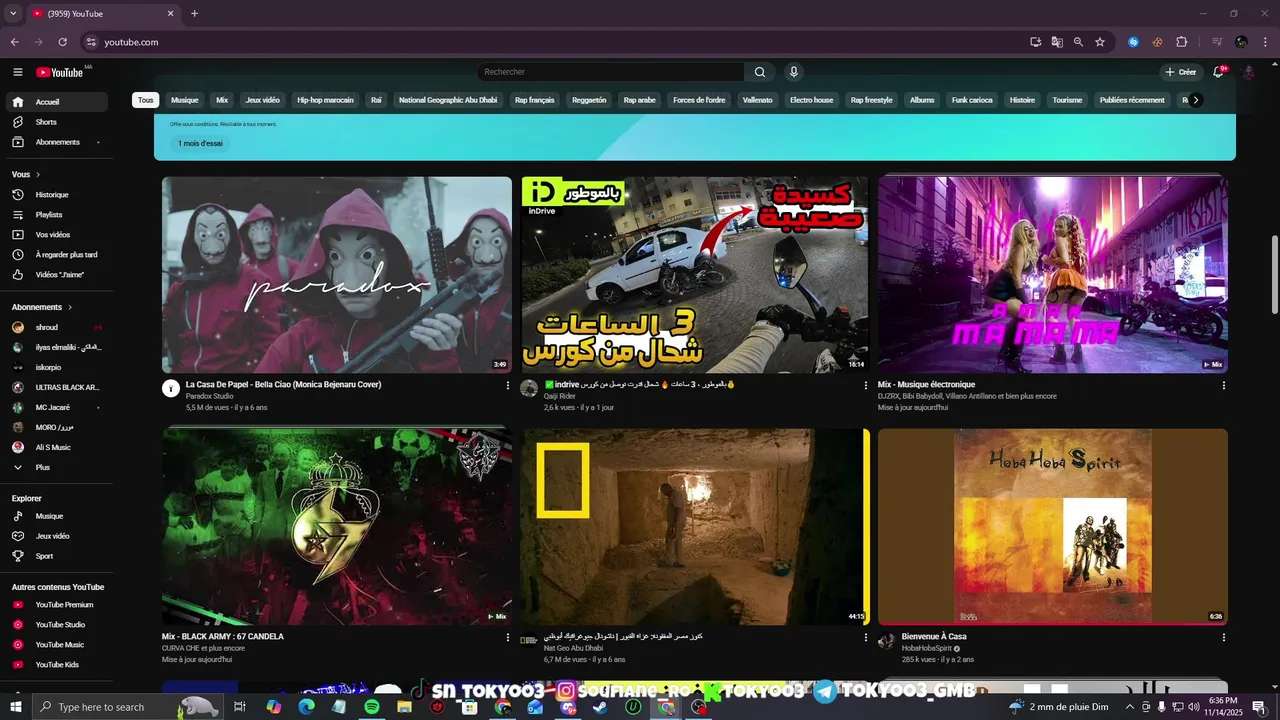
Task: Reload the page in browser
Action: tap(62, 42)
